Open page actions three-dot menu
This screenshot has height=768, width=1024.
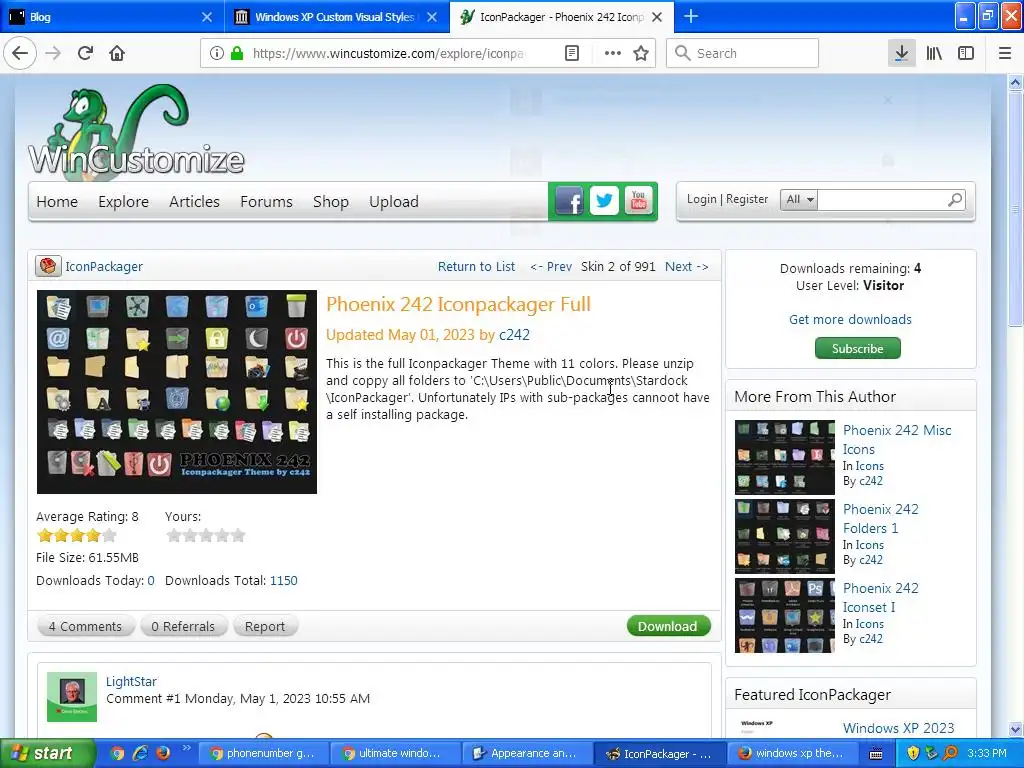[613, 53]
